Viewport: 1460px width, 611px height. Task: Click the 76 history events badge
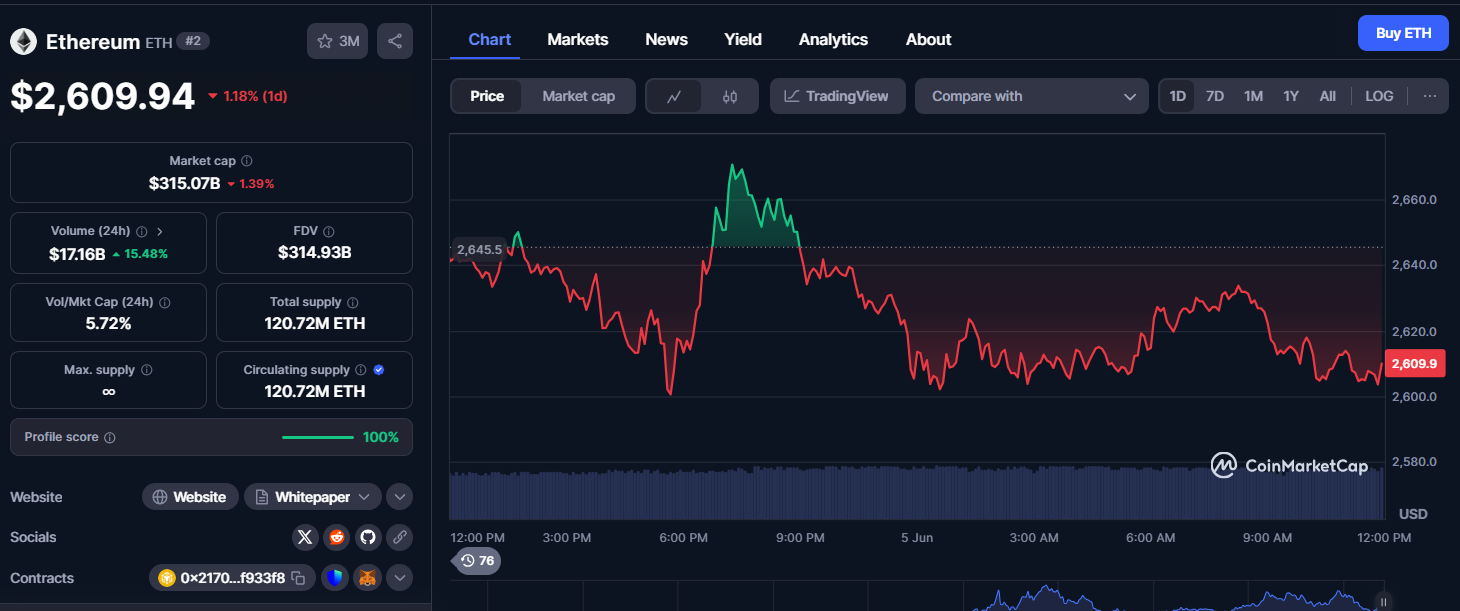(x=476, y=561)
